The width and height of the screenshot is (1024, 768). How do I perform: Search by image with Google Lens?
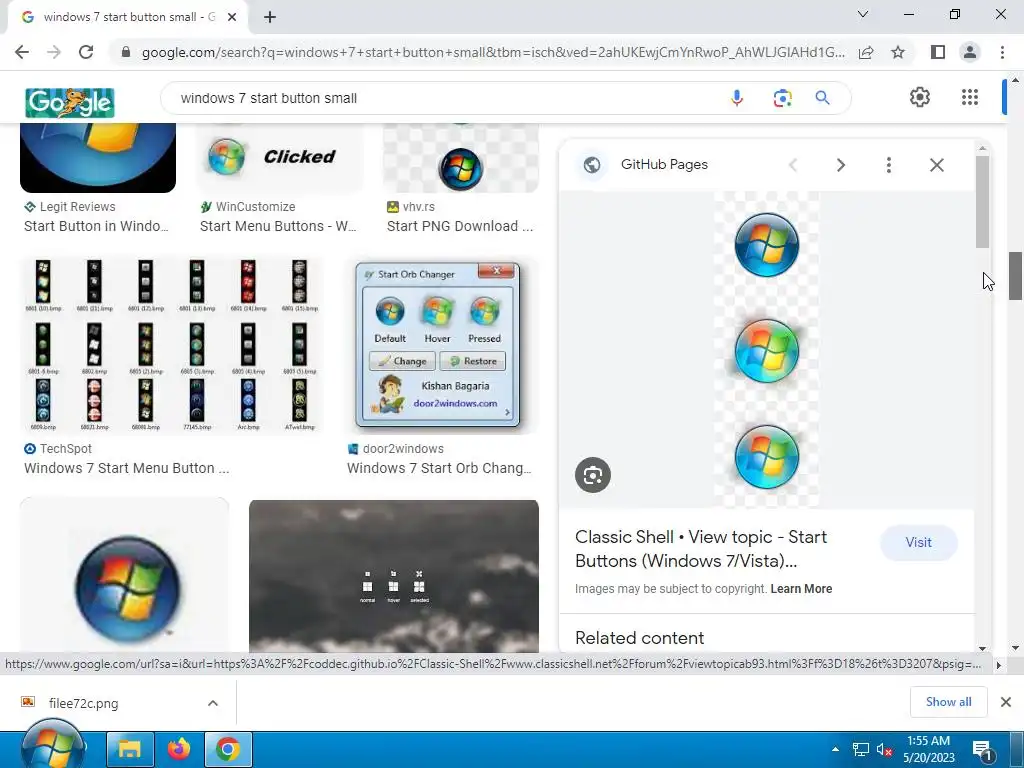coord(782,98)
